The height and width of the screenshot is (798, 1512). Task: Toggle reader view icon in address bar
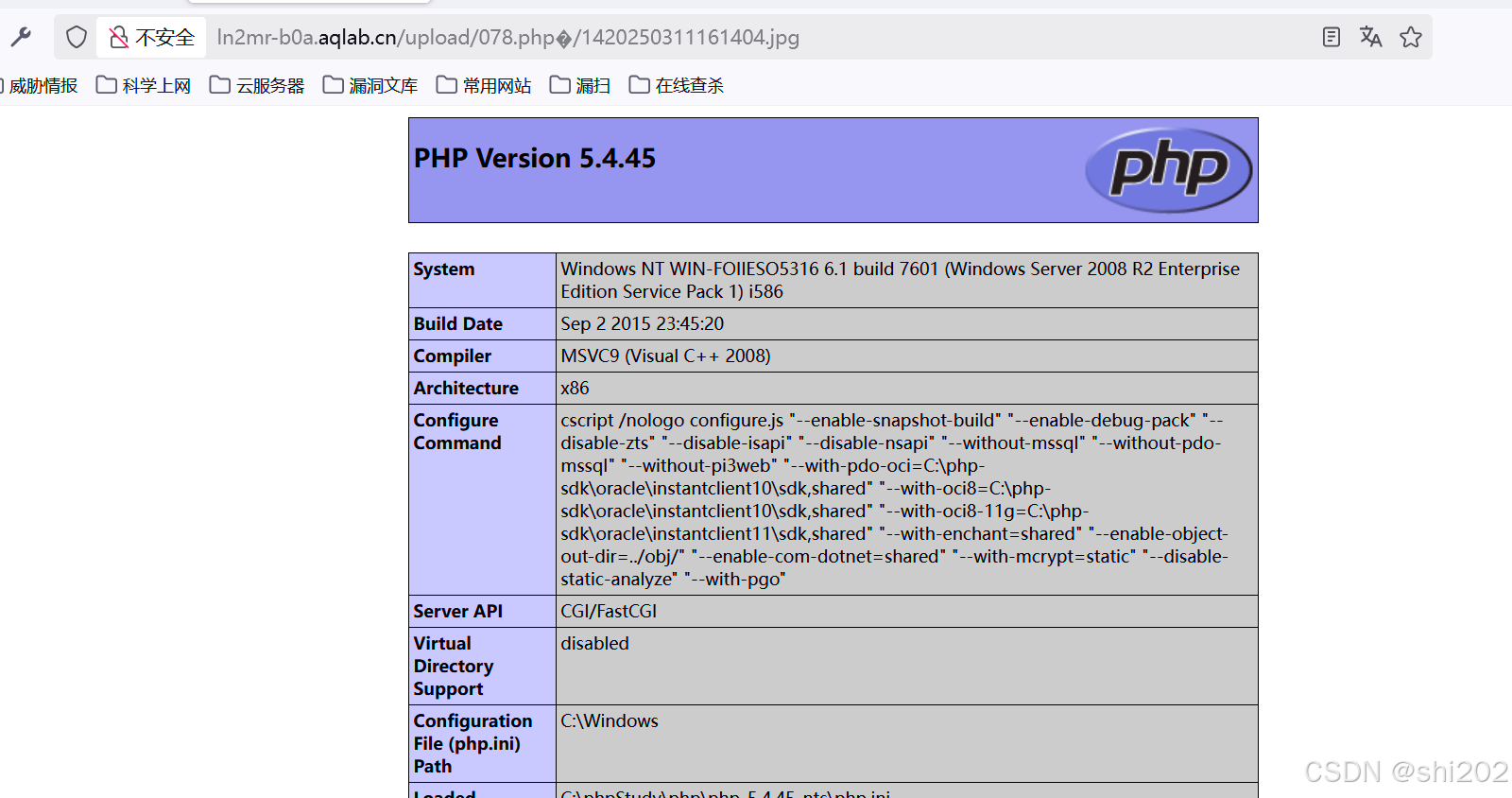click(x=1332, y=37)
